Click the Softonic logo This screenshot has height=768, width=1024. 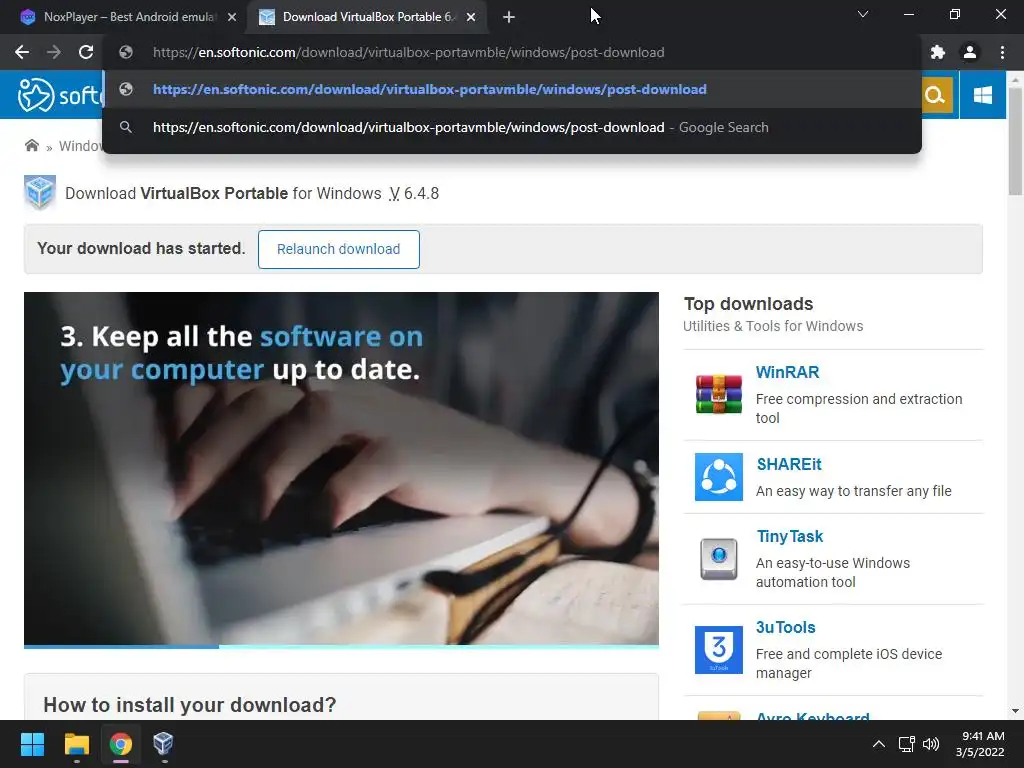[x=59, y=95]
